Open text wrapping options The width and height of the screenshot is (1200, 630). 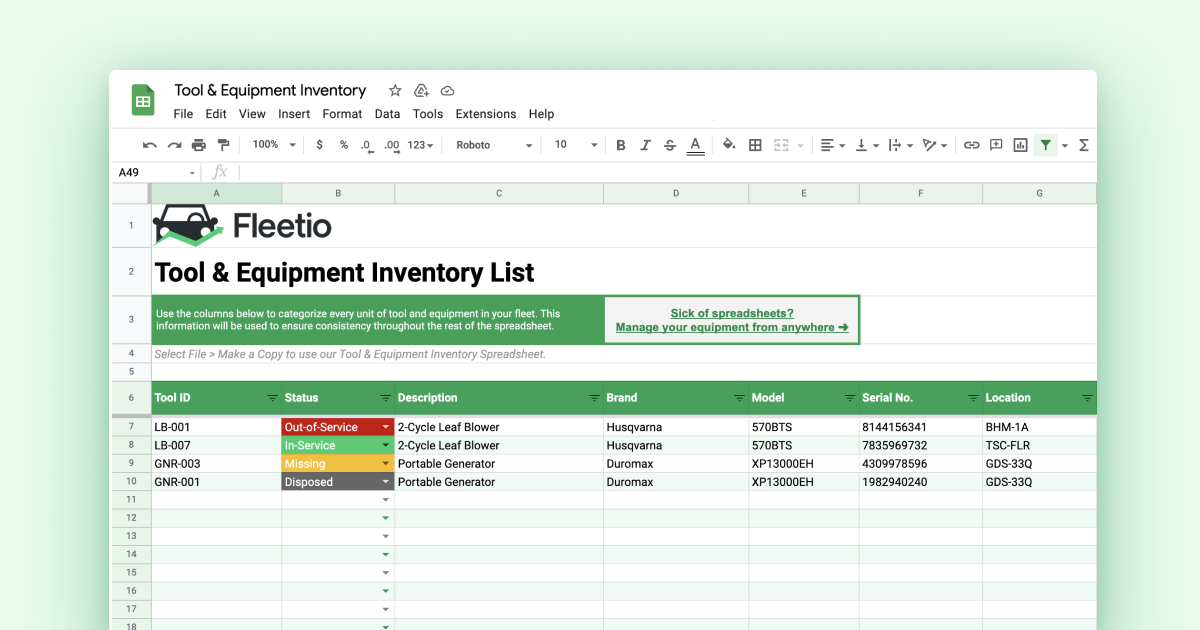[x=900, y=145]
